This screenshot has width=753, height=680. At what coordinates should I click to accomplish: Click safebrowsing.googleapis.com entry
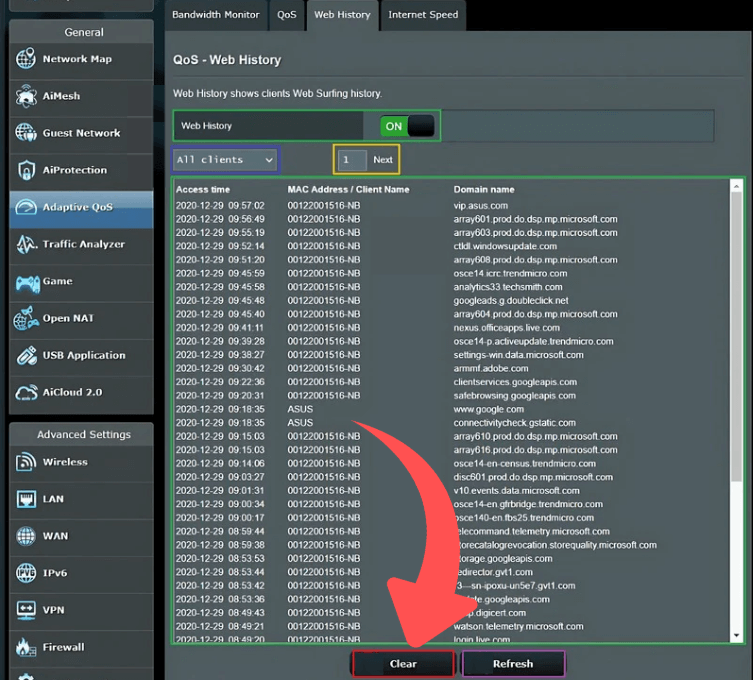514,396
